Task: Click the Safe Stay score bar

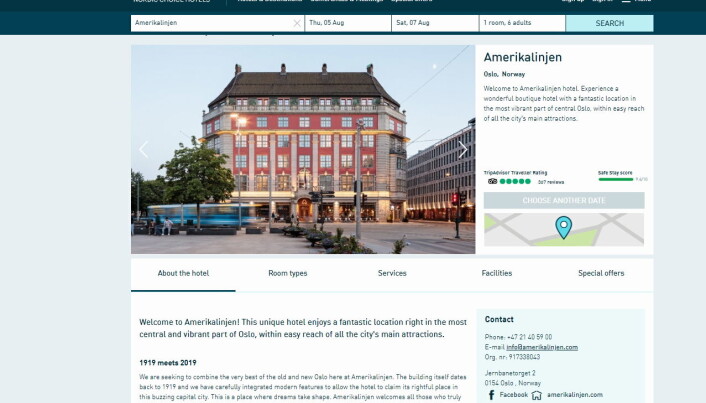Action: coord(616,180)
